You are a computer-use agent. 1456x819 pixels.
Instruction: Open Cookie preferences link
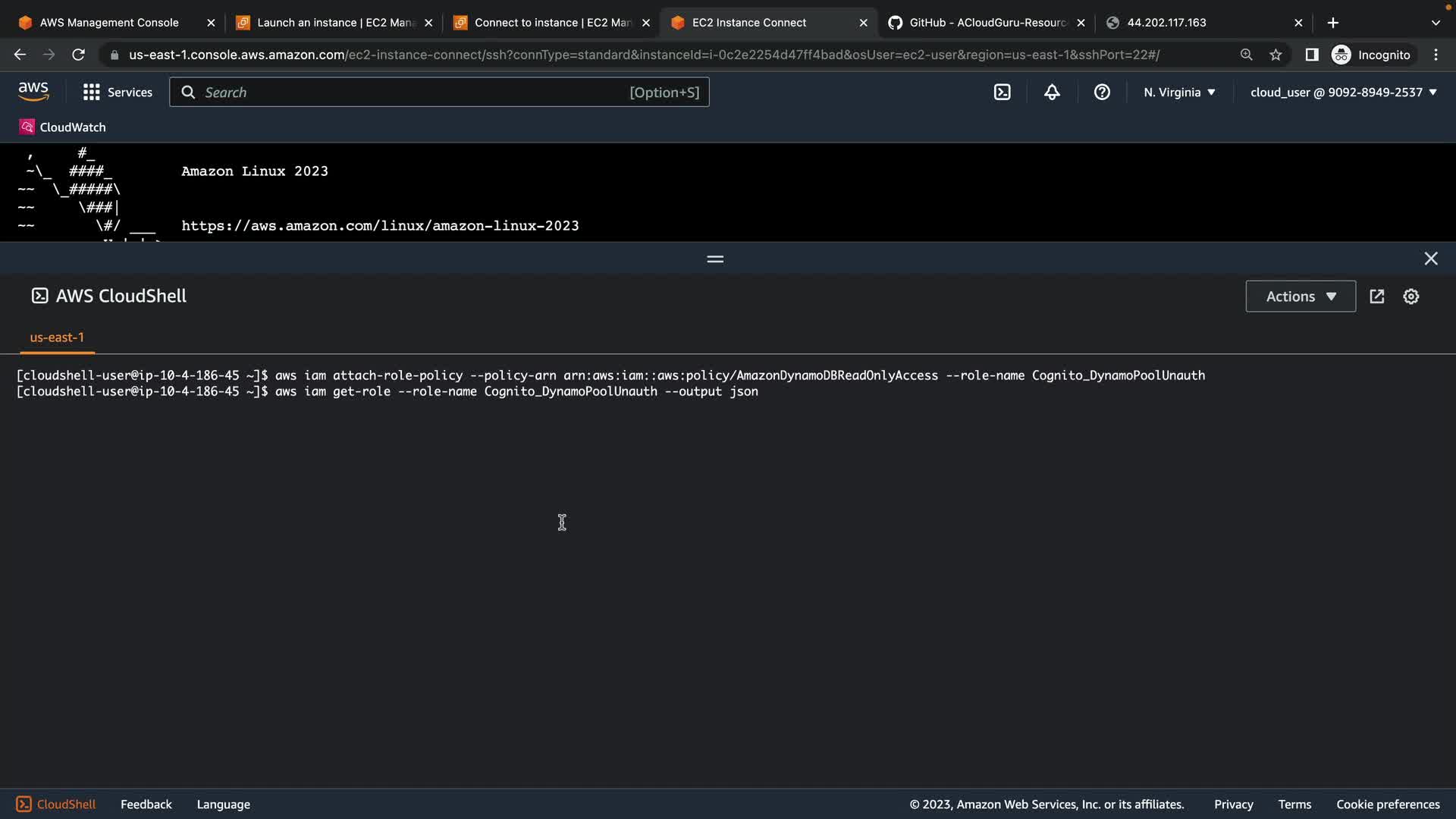coord(1388,805)
